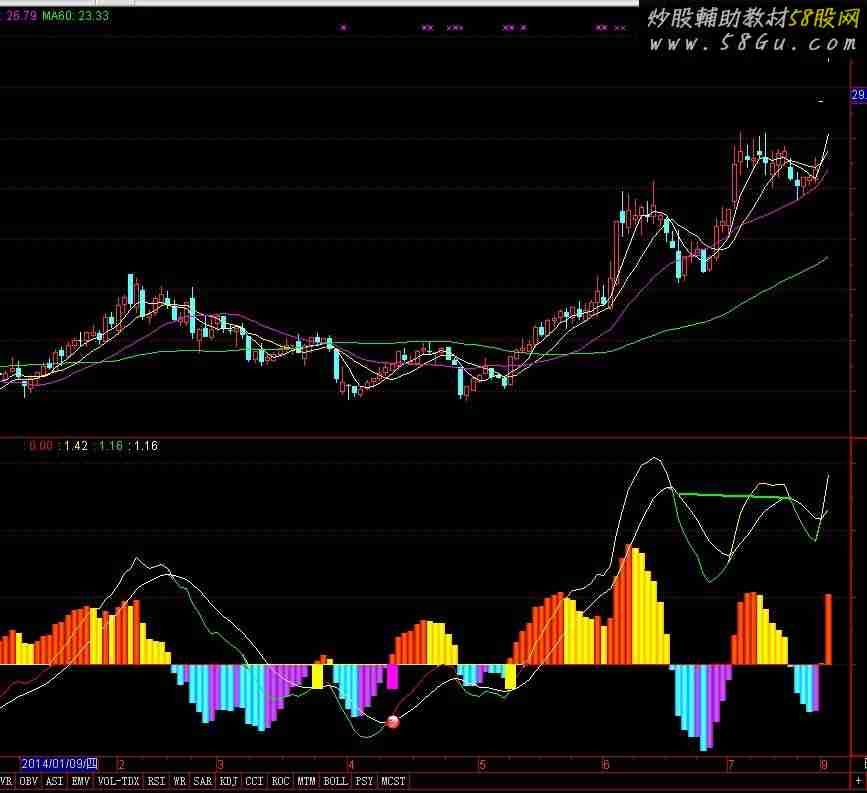The width and height of the screenshot is (867, 793).
Task: Show the MTM indicator
Action: tap(307, 780)
